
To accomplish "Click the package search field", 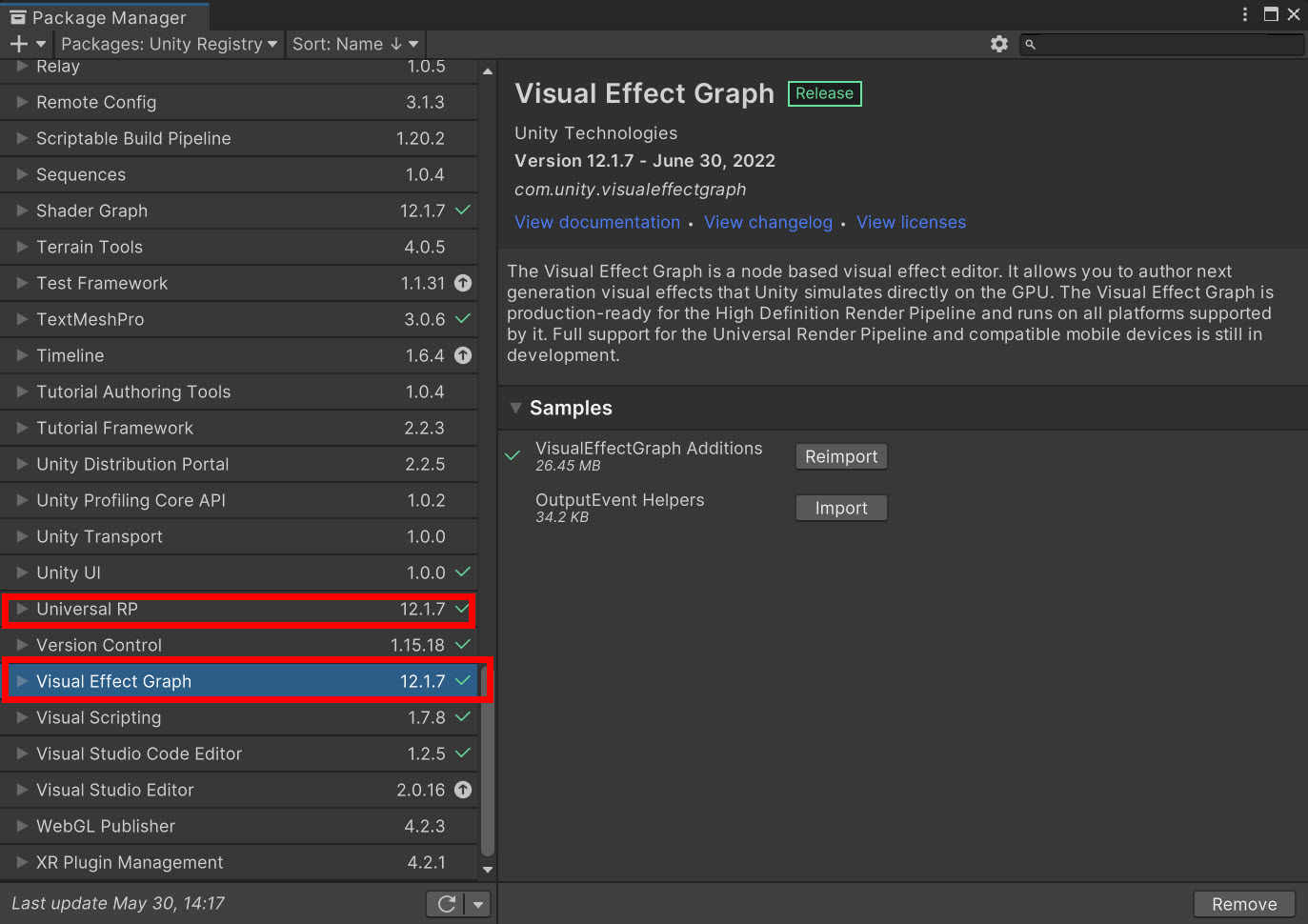I will tap(1161, 44).
